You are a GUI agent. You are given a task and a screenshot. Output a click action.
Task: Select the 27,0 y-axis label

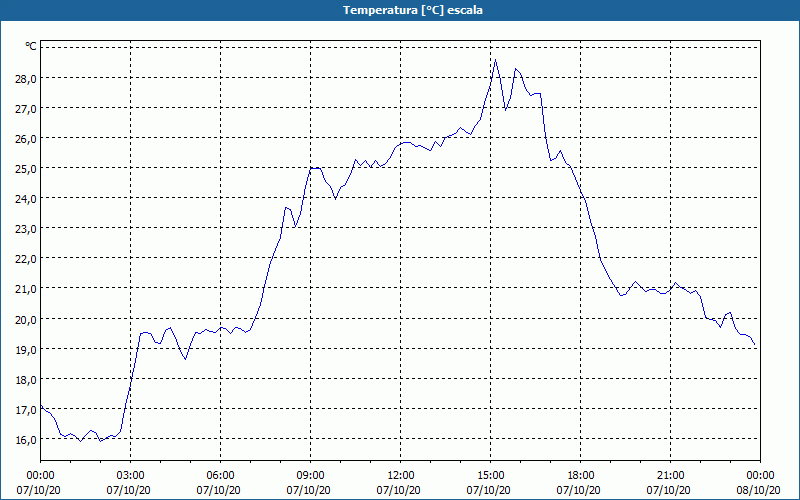coord(26,108)
